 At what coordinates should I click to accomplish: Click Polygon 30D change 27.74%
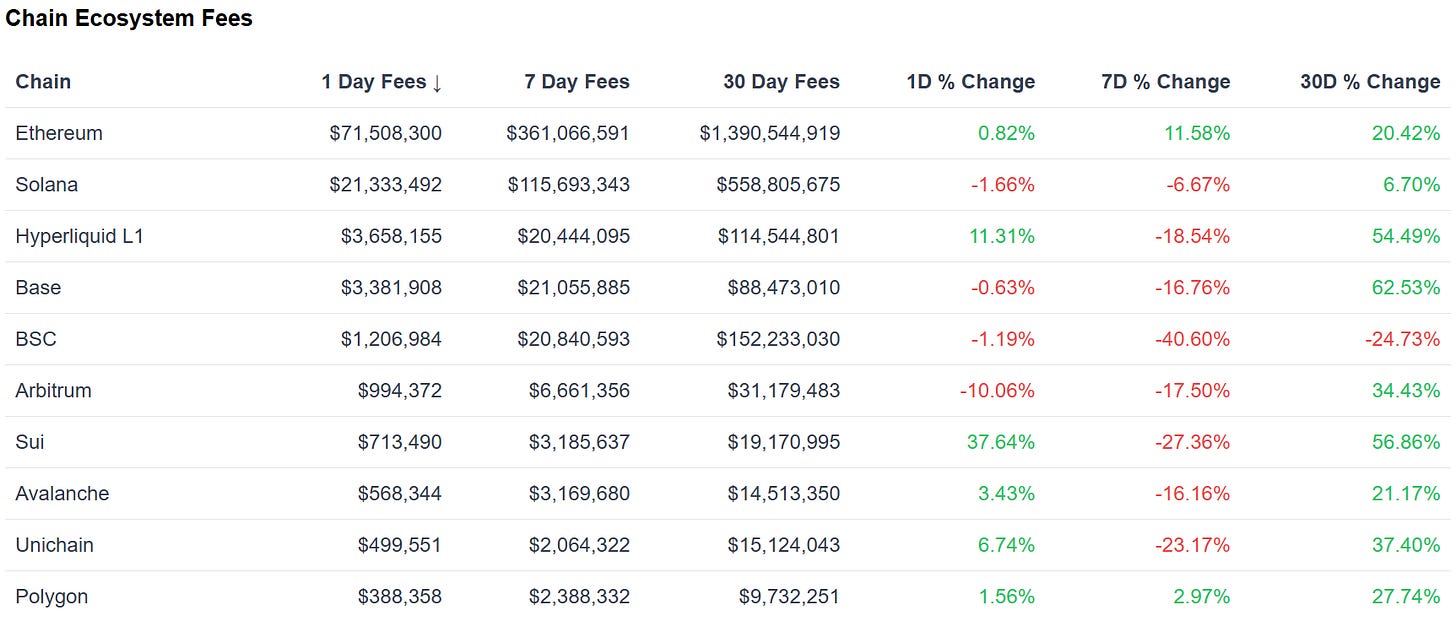1406,597
